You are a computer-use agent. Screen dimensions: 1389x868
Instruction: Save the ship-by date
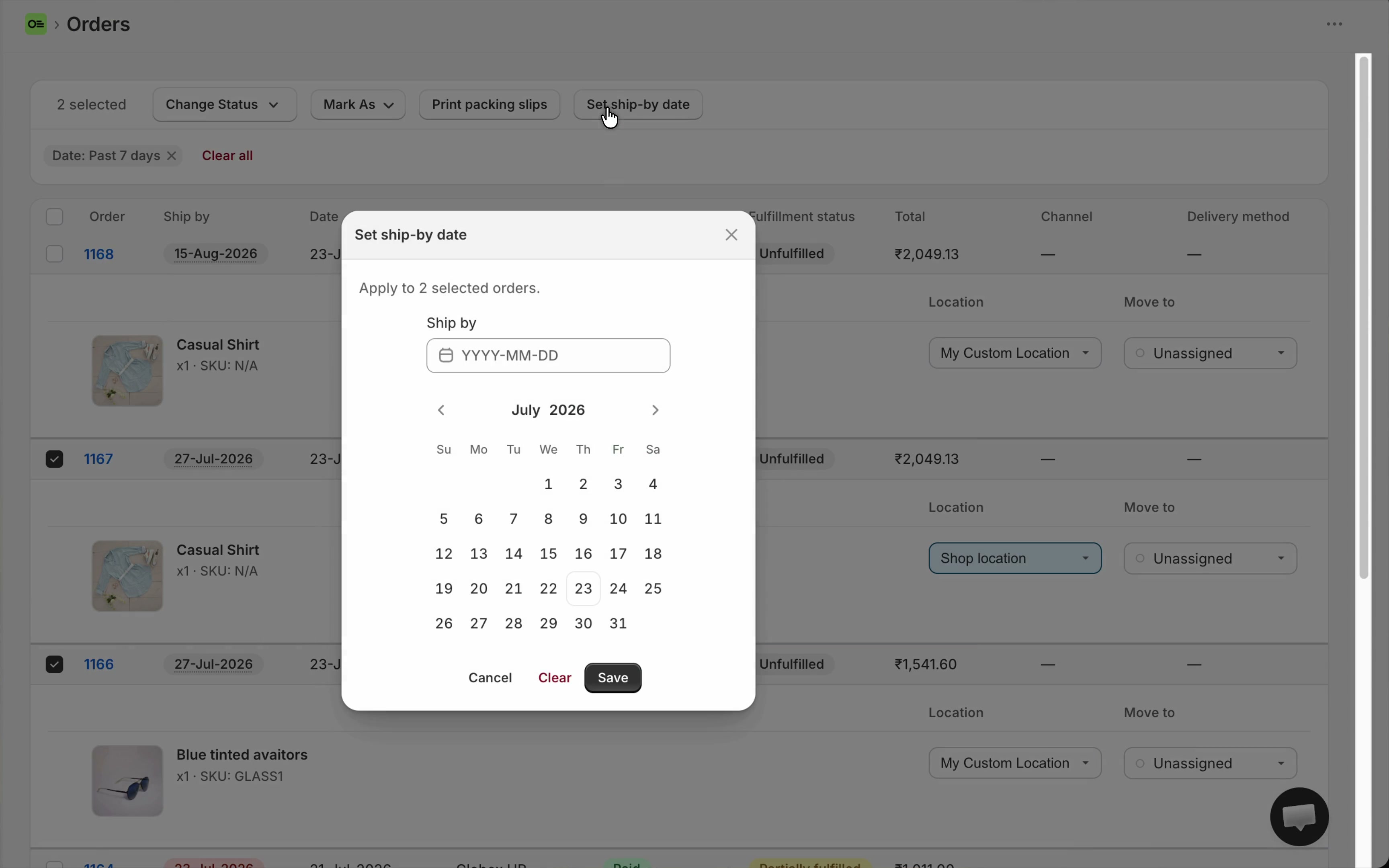(x=613, y=678)
